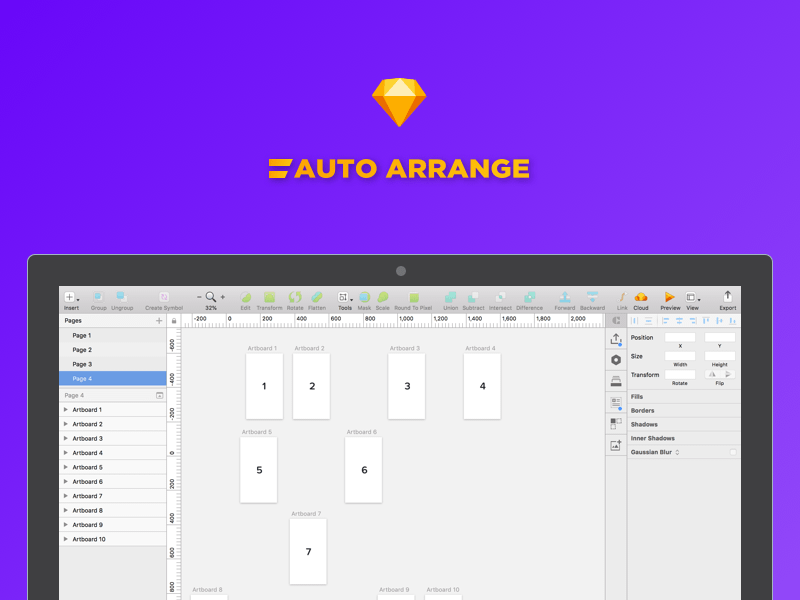Click the Shadows section header

click(684, 424)
